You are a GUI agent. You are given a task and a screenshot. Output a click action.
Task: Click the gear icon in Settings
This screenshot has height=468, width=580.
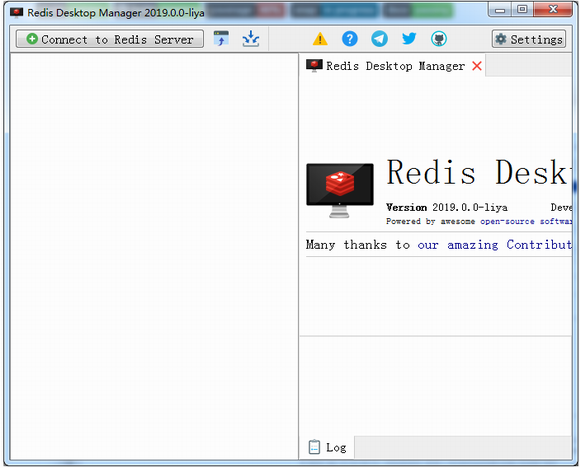501,39
